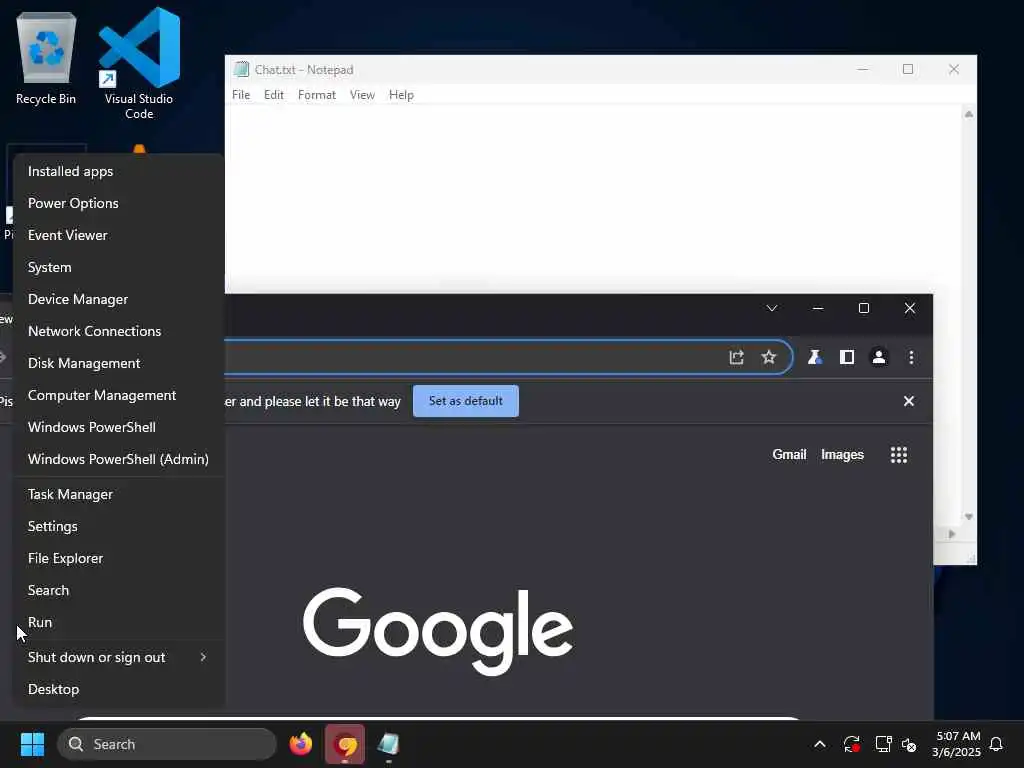1024x768 pixels.
Task: Maximize the Notepad window
Action: point(908,69)
